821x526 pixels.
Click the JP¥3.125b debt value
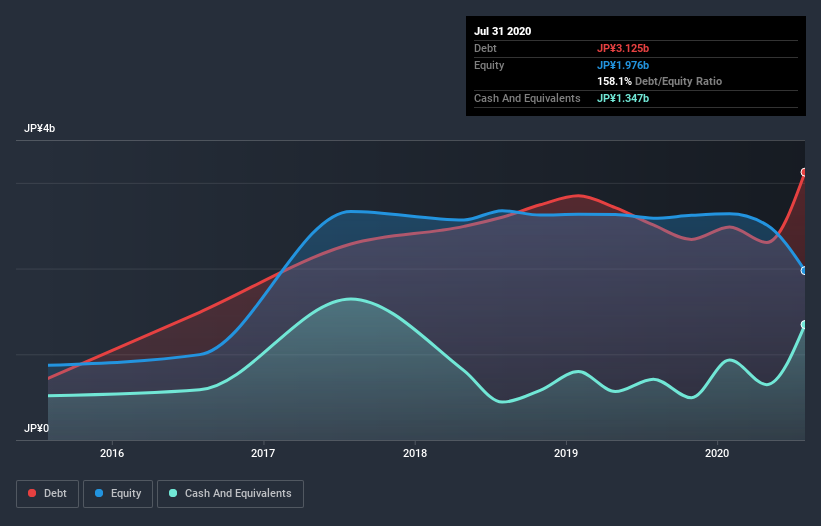pos(623,48)
